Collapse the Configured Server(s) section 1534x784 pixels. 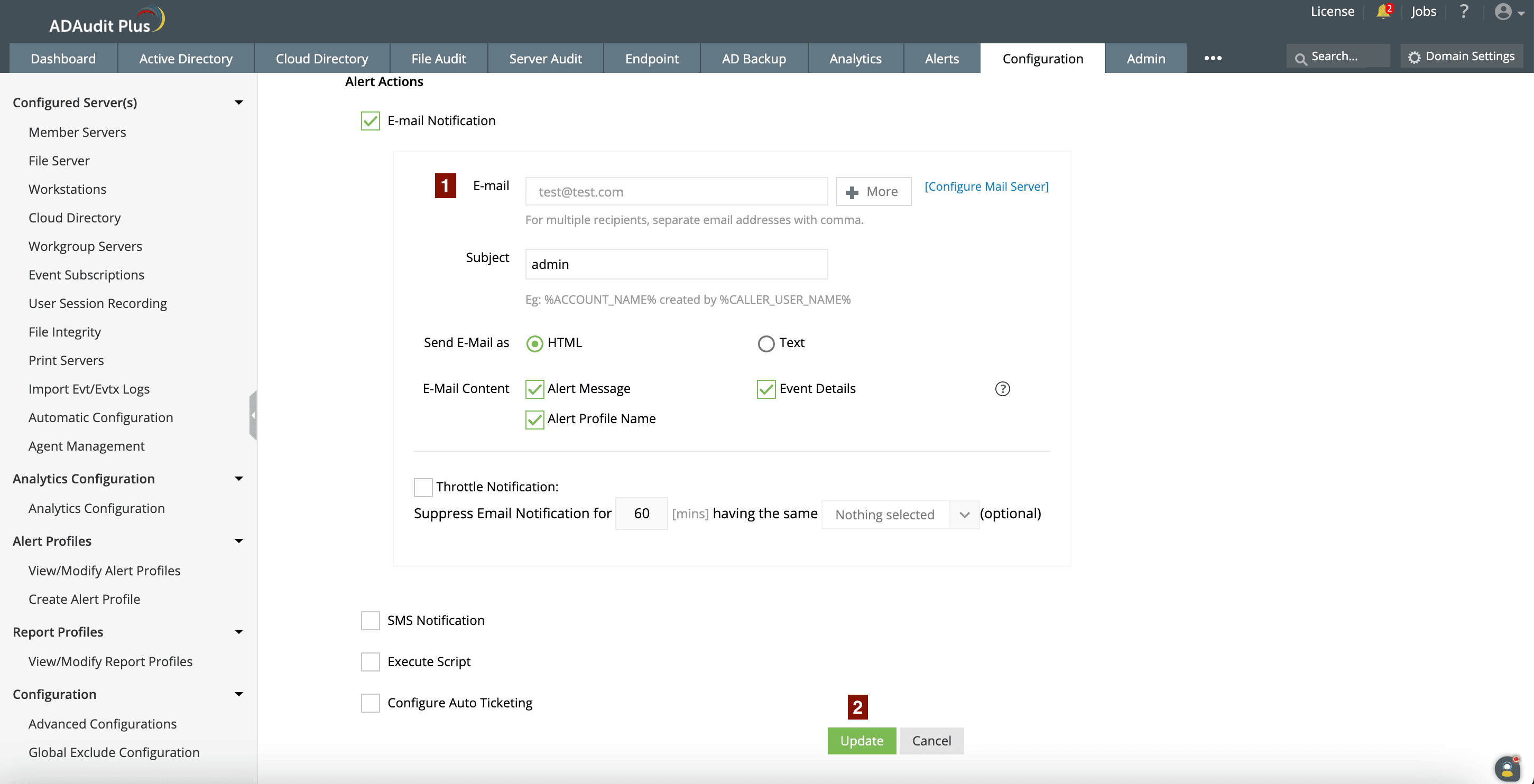[239, 102]
